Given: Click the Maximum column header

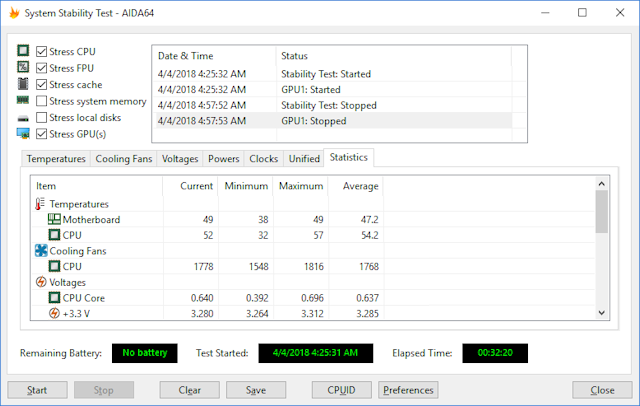Looking at the screenshot, I should pyautogui.click(x=300, y=186).
